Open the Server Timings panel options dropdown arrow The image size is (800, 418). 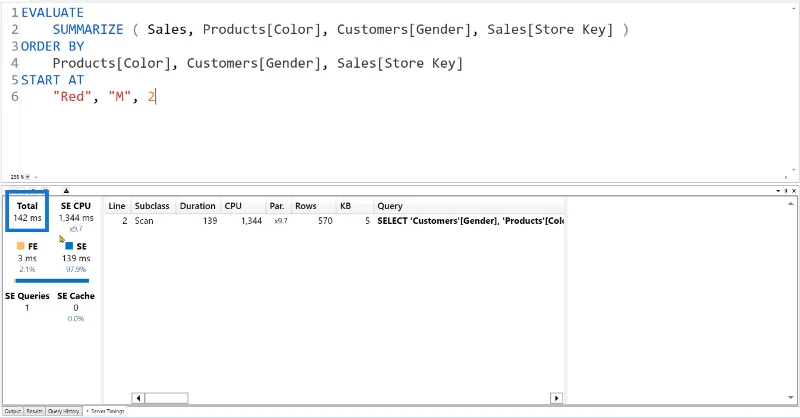pos(778,191)
